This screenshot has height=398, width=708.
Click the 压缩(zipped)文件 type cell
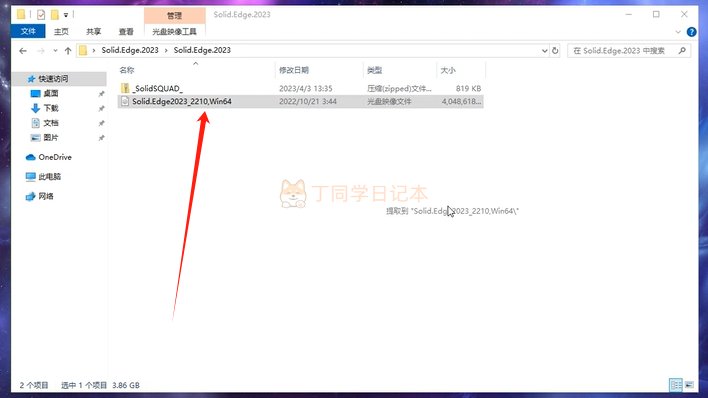(x=399, y=89)
